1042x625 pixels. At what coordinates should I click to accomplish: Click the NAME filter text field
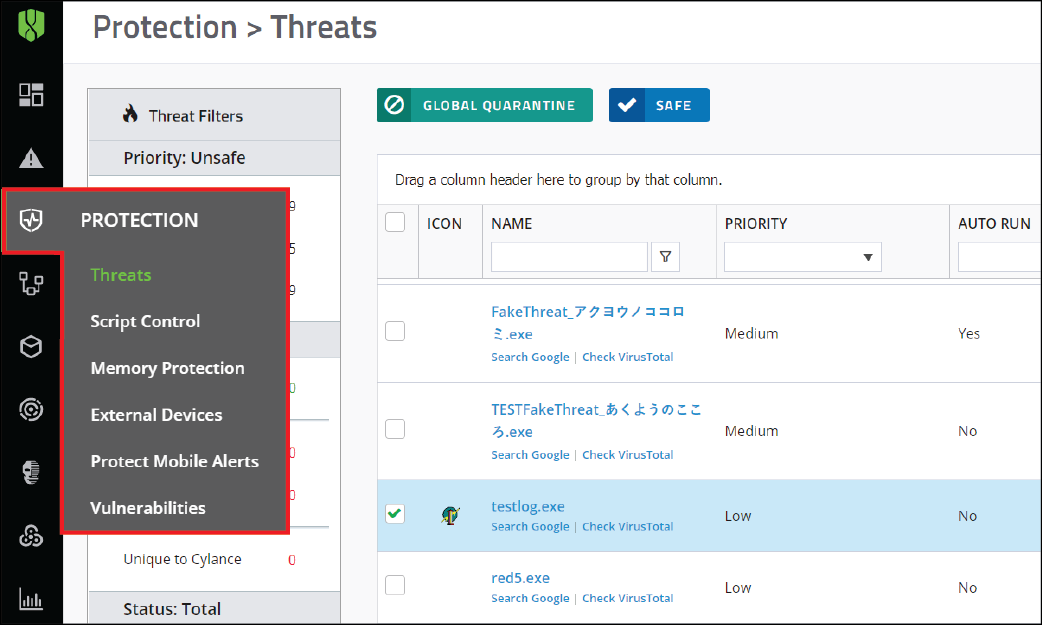click(569, 257)
